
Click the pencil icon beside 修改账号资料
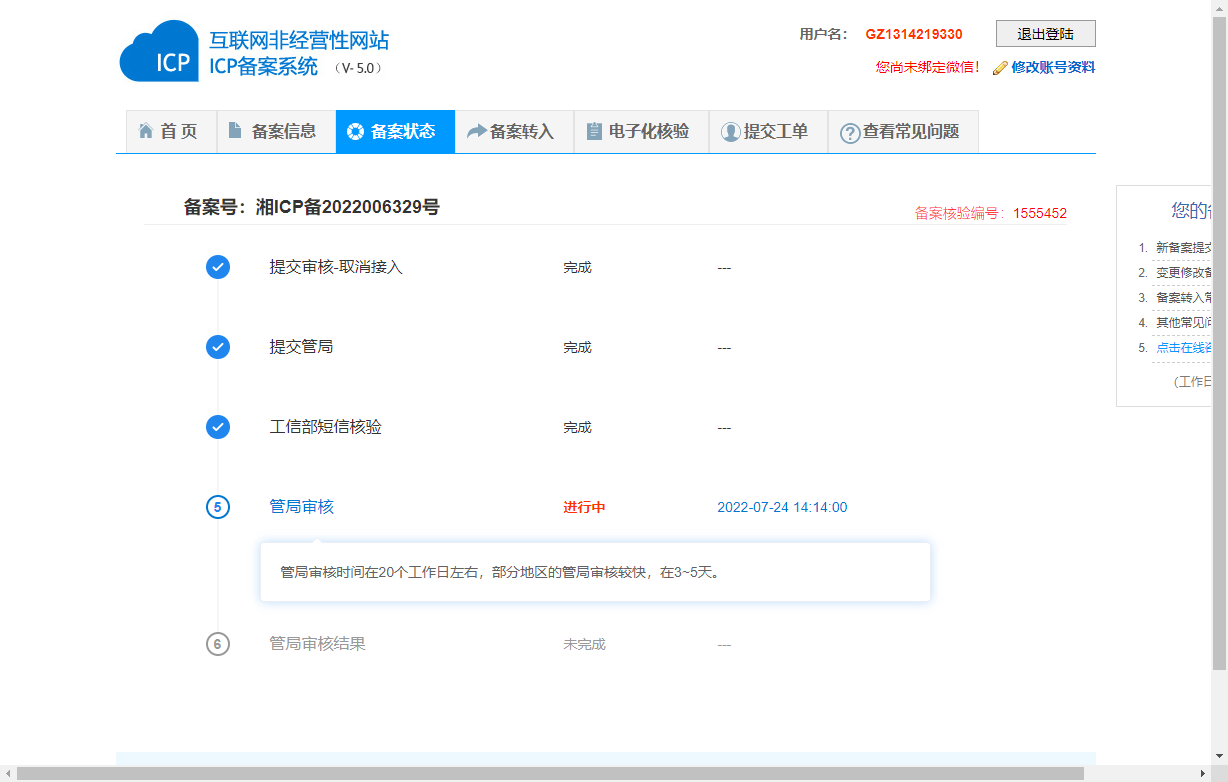click(1000, 68)
